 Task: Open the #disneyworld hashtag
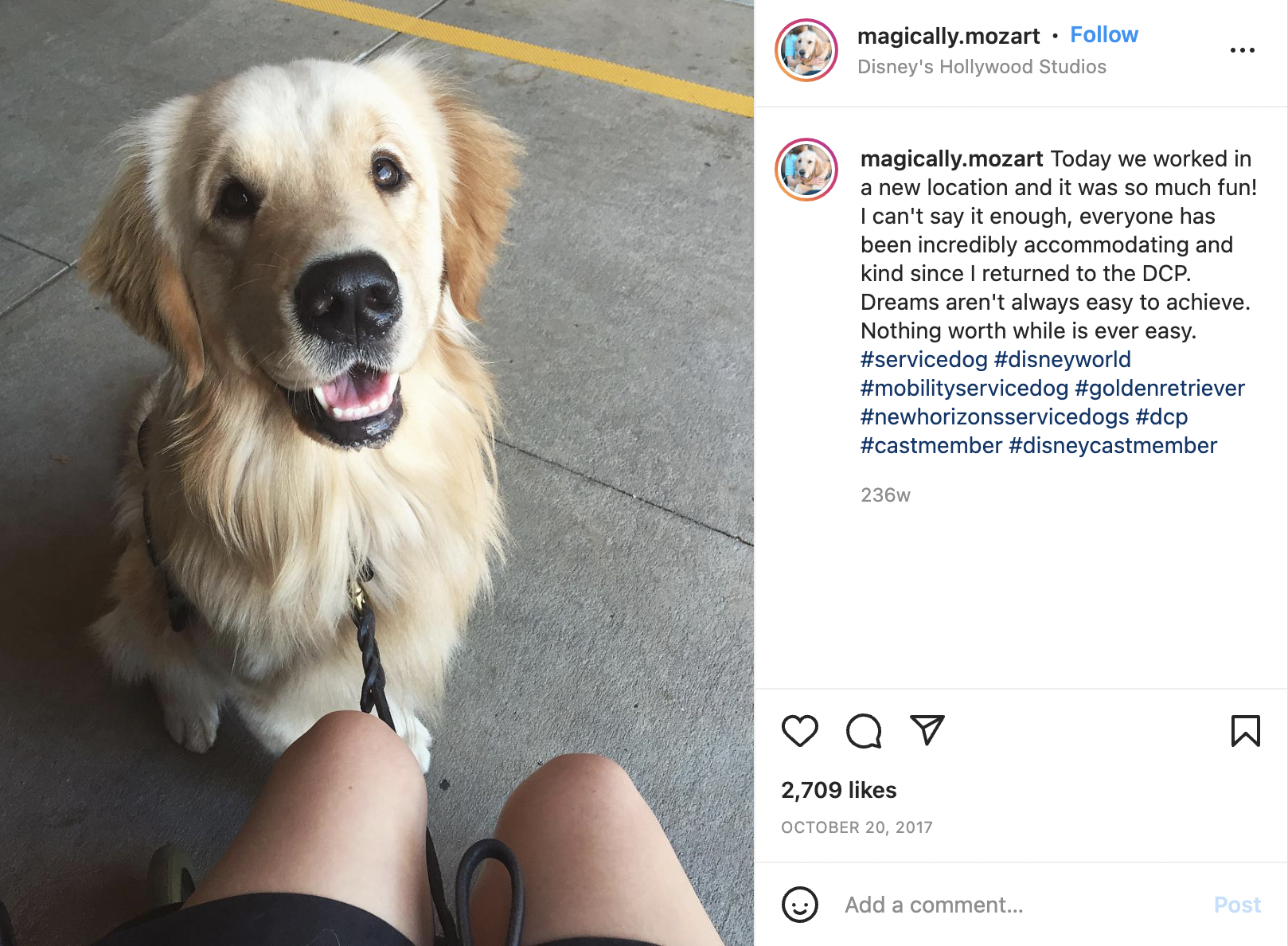pos(1063,360)
